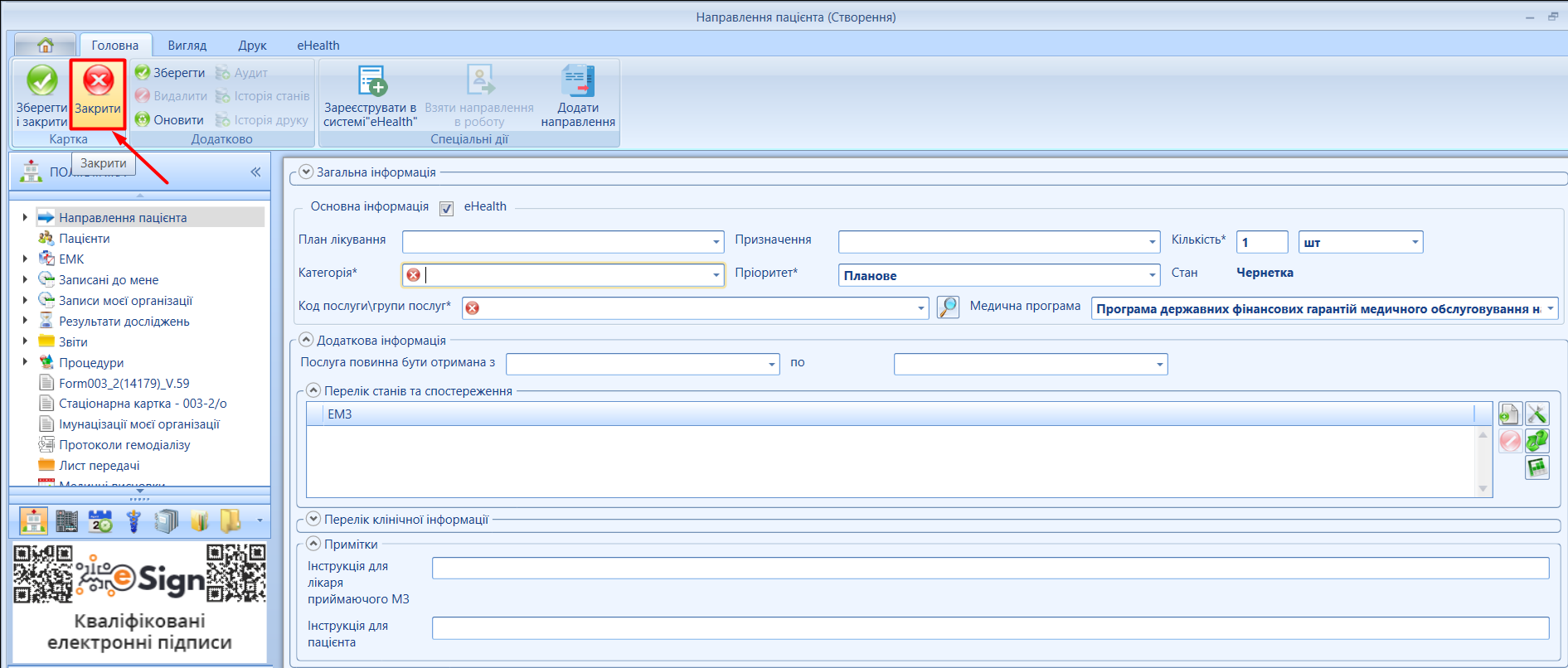Collapse Перелік станів та спостережень section
The image size is (1568, 668).
(x=313, y=390)
